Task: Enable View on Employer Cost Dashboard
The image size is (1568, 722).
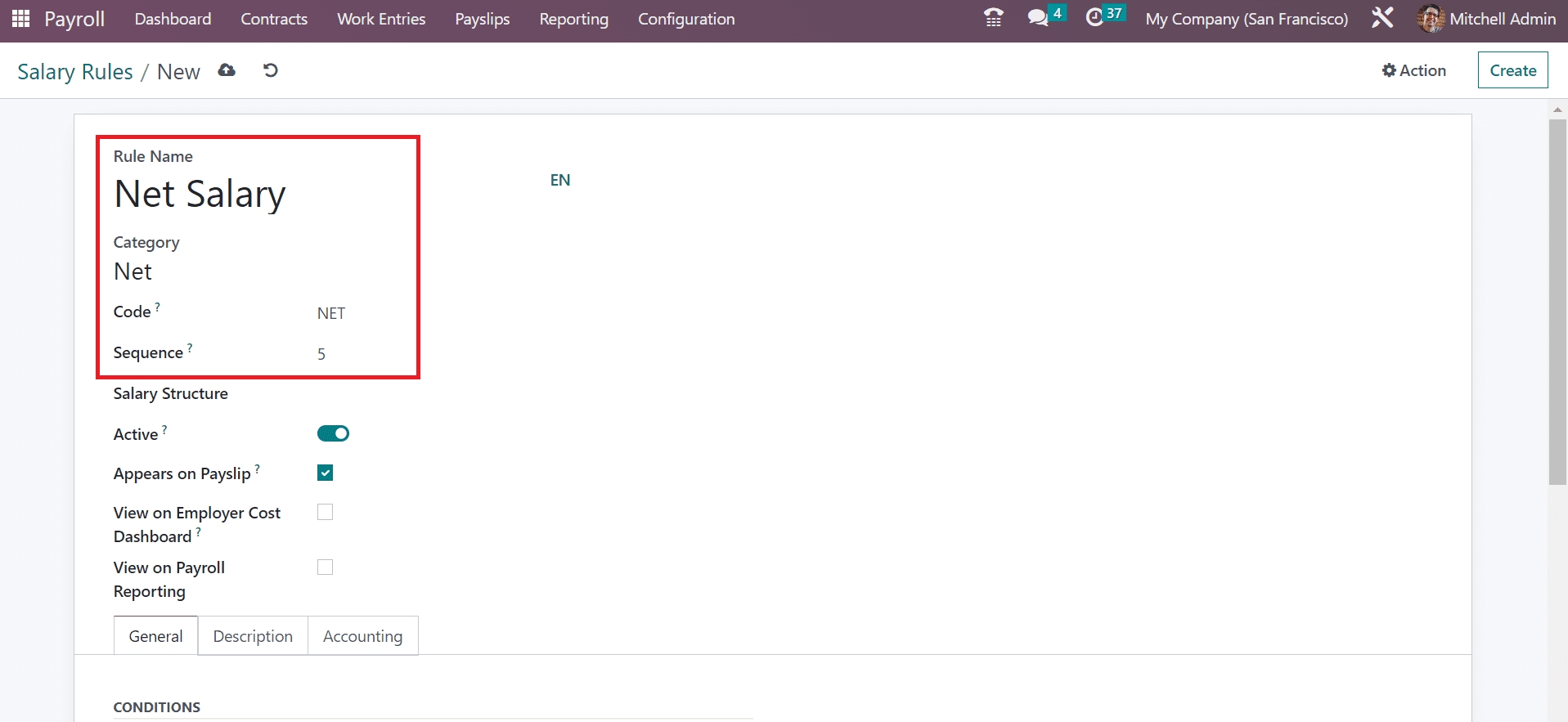Action: (325, 512)
